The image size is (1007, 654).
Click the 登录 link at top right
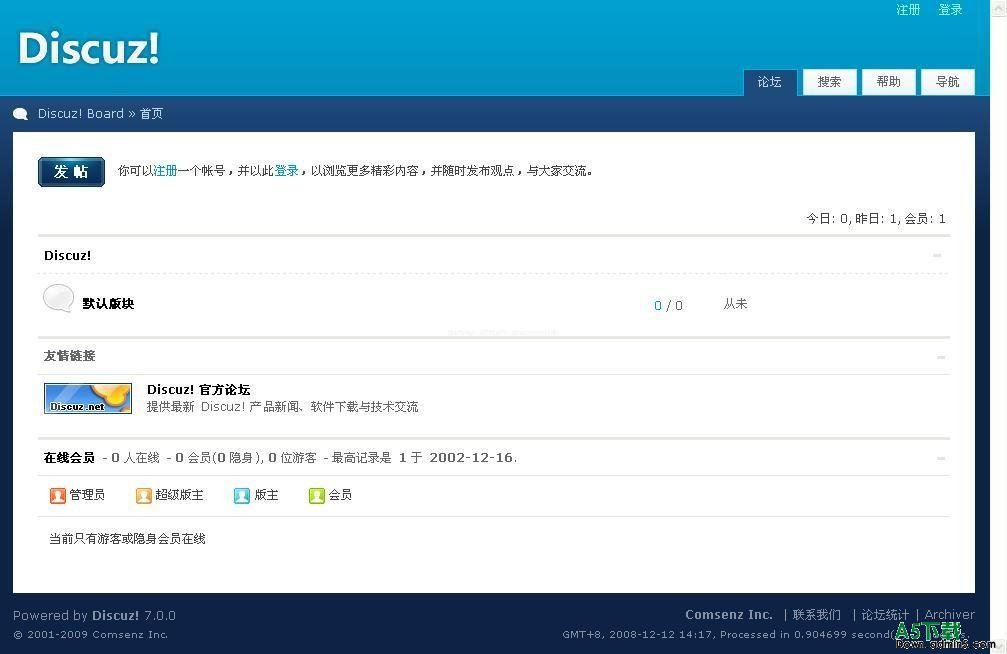(x=950, y=10)
